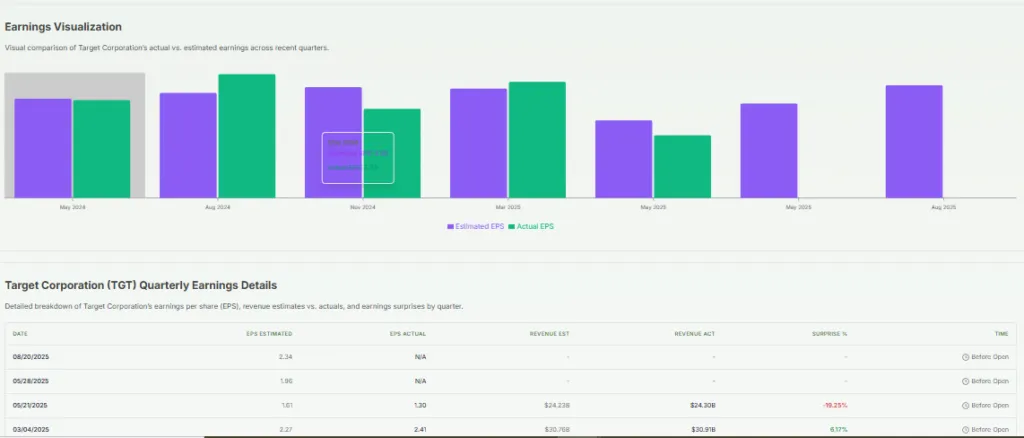Toggle the Actual EPS legend label

(535, 227)
